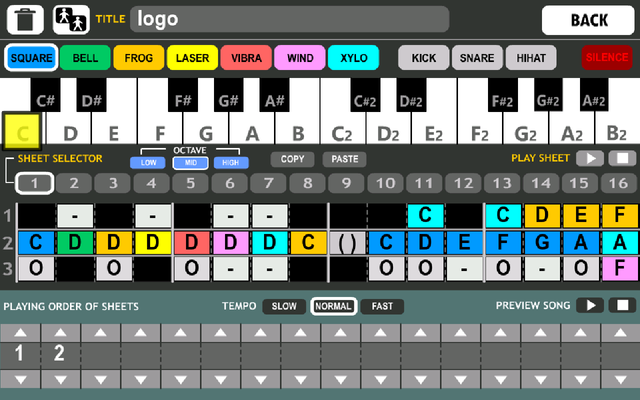Open sheet 5 in selector
The width and height of the screenshot is (640, 400).
pos(191,183)
